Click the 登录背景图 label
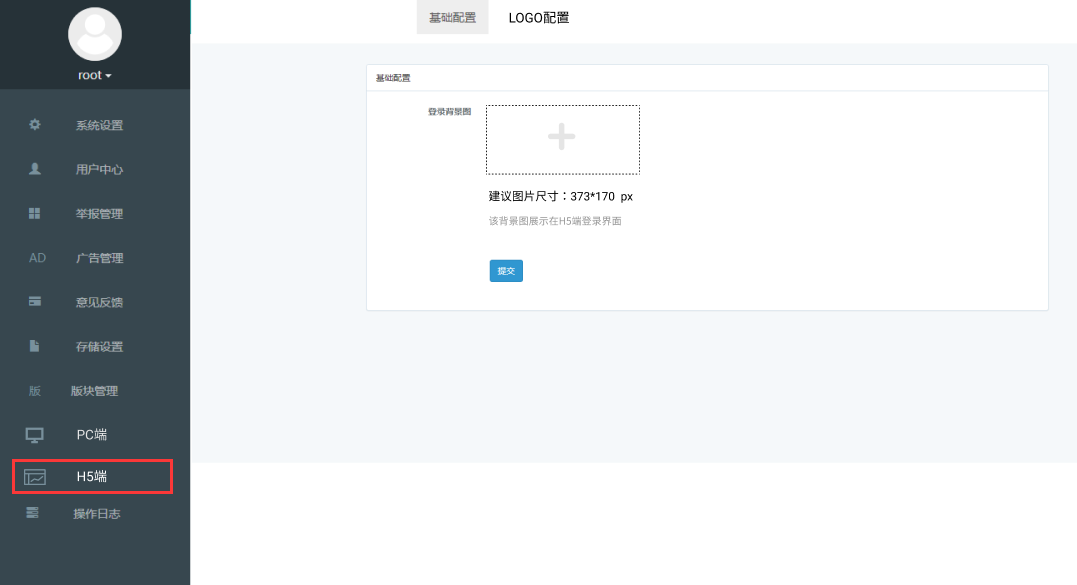Viewport: 1077px width, 585px height. tap(450, 111)
